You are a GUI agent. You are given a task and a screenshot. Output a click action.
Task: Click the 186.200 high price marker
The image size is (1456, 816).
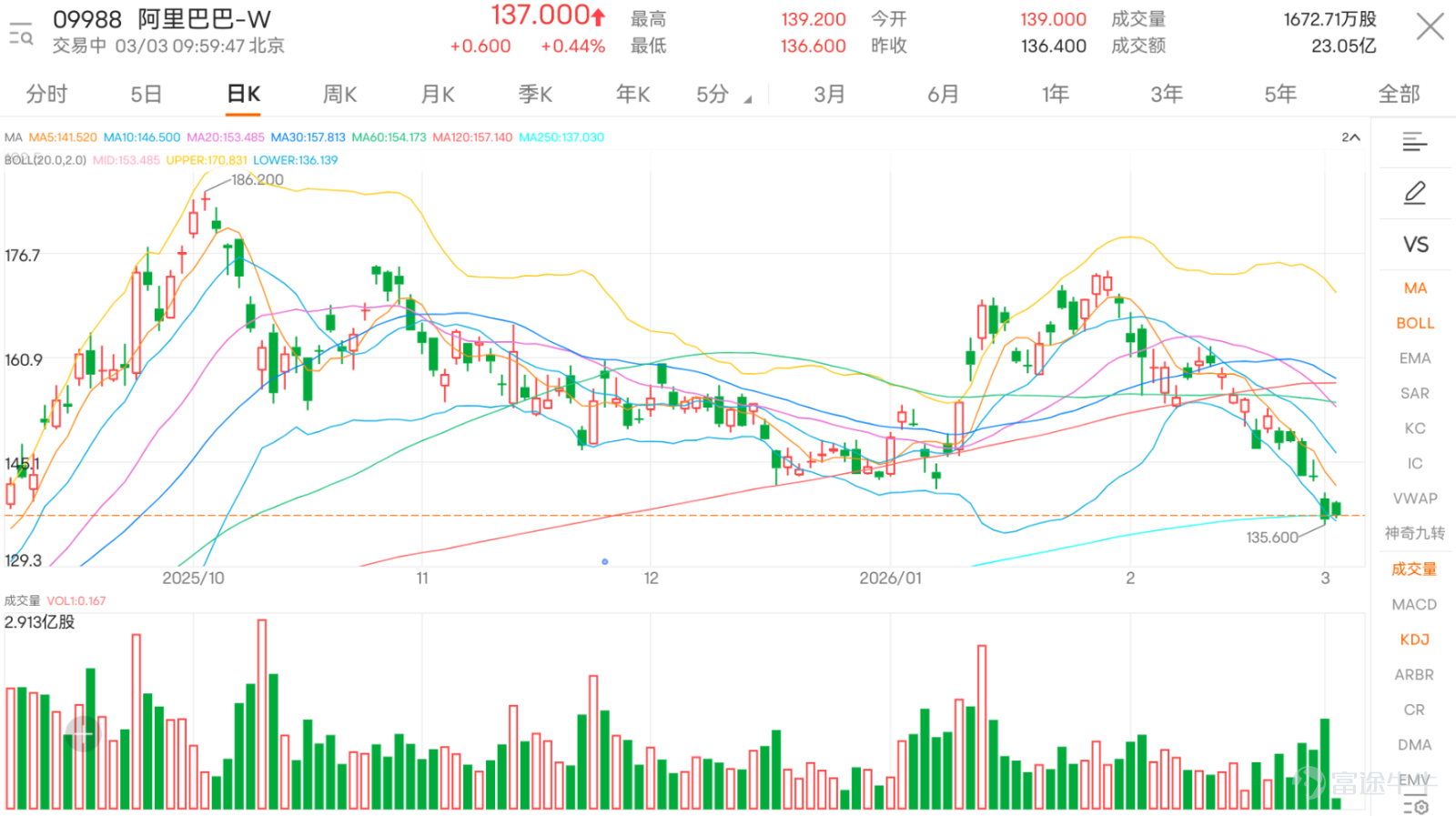click(x=258, y=180)
